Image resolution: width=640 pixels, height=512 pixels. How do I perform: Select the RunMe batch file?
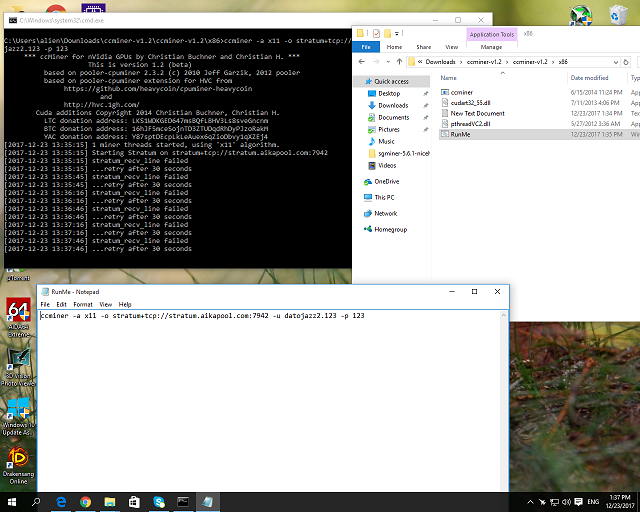tap(460, 134)
